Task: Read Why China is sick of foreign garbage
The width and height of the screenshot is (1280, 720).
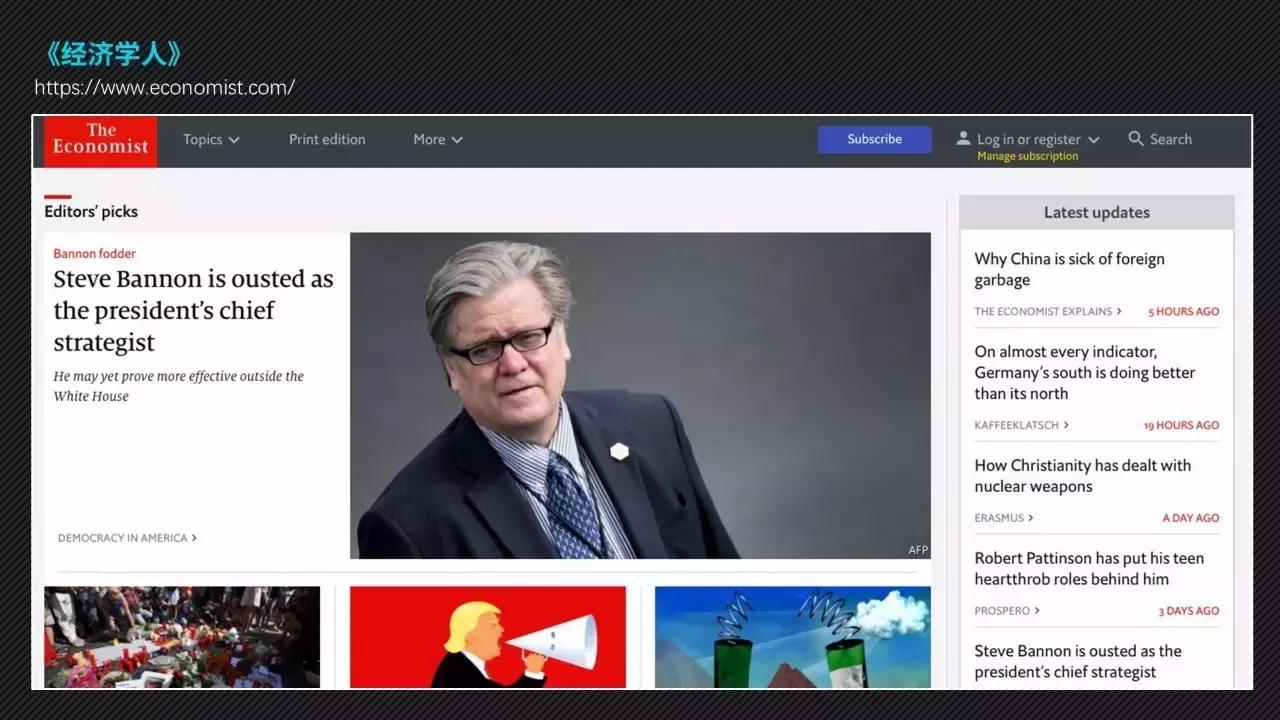Action: coord(1069,270)
